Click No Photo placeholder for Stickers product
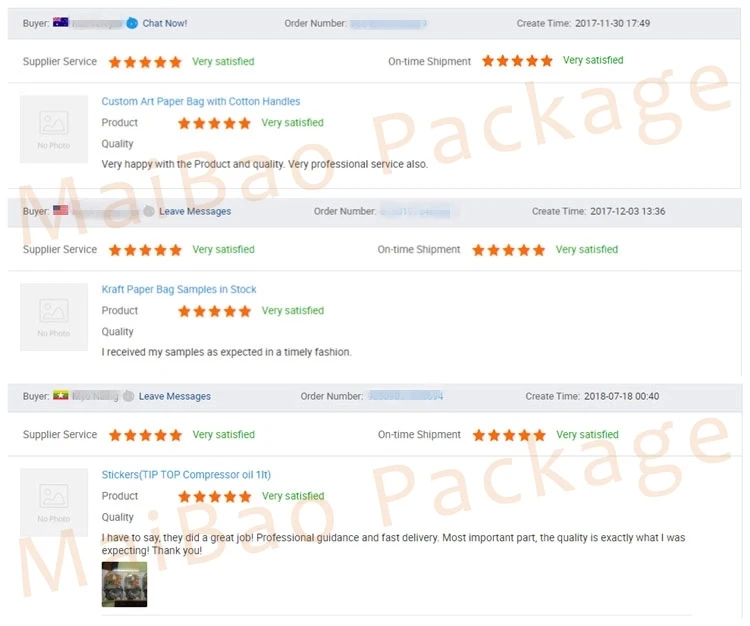Image resolution: width=750 pixels, height=626 pixels. [54, 502]
